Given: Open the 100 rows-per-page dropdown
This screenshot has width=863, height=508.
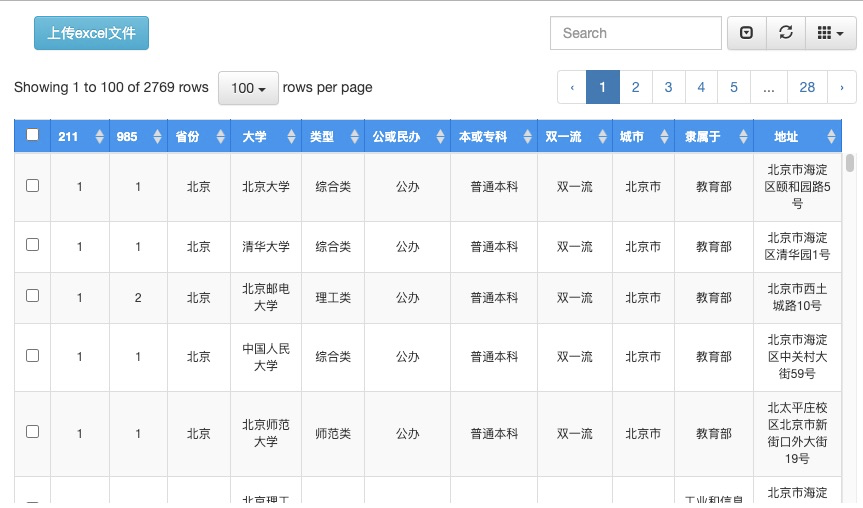Looking at the screenshot, I should pyautogui.click(x=248, y=88).
